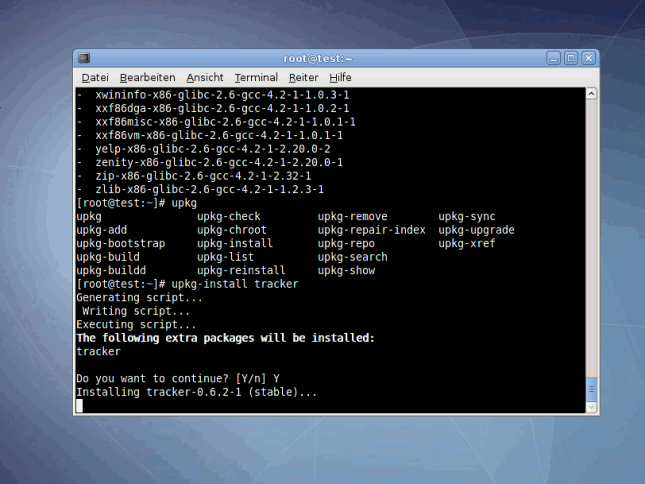The image size is (645, 484).
Task: Open the Terminal menu
Action: [256, 77]
